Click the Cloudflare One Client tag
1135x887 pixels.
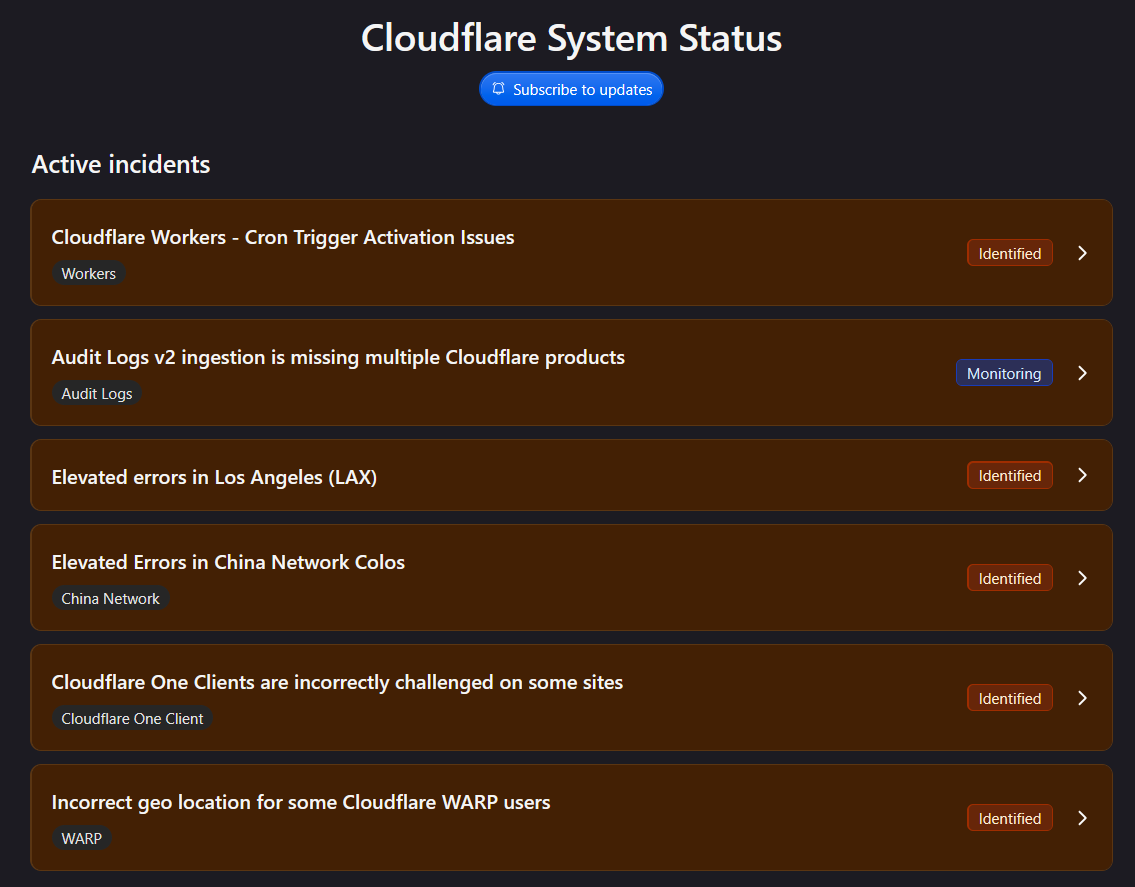click(132, 719)
